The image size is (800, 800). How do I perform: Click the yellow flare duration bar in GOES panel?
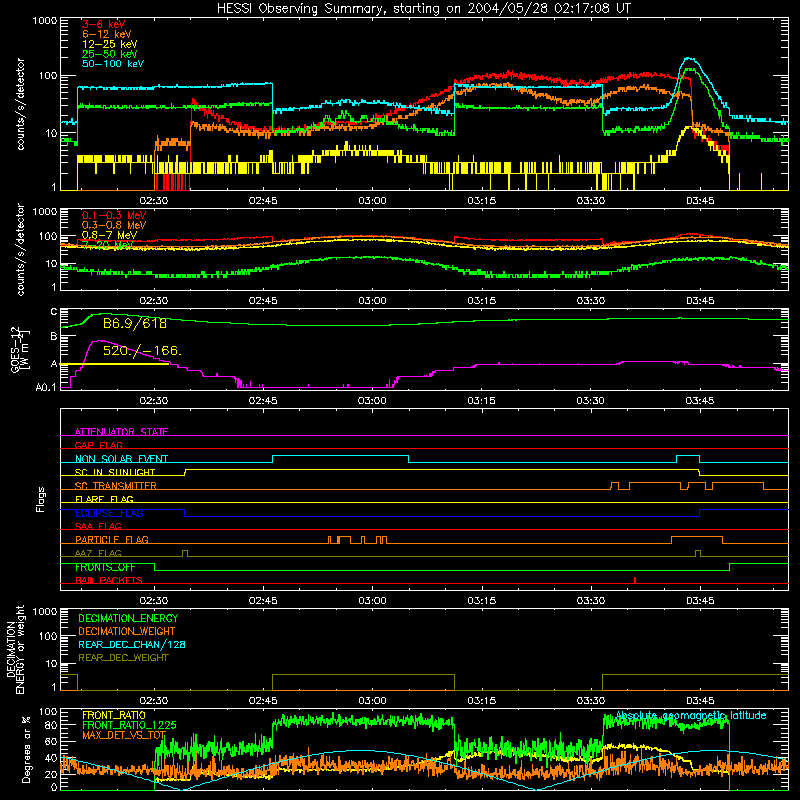pos(114,364)
